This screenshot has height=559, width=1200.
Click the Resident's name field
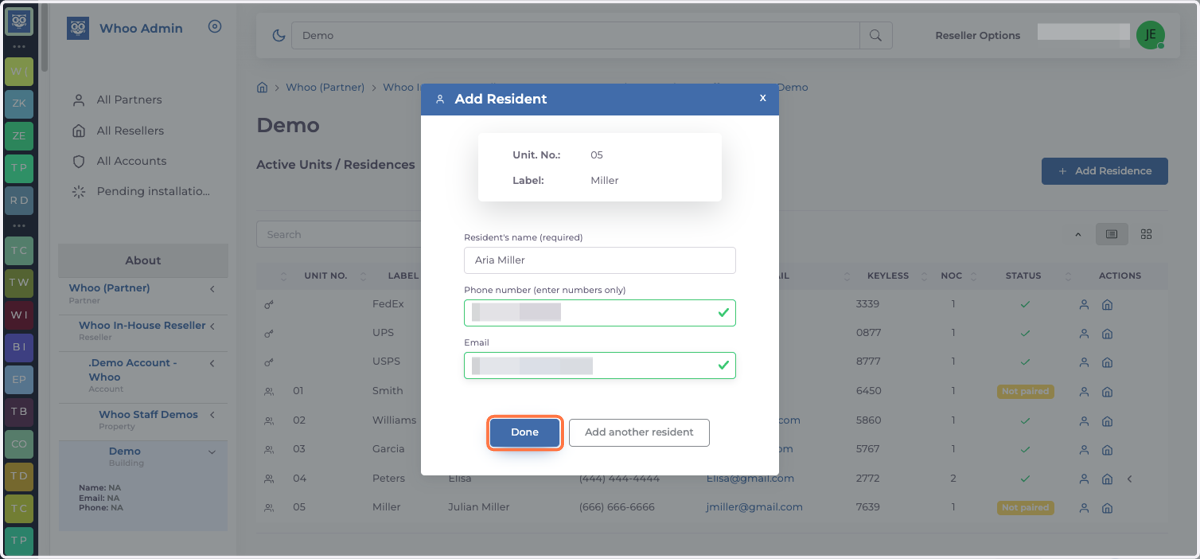[x=600, y=260]
